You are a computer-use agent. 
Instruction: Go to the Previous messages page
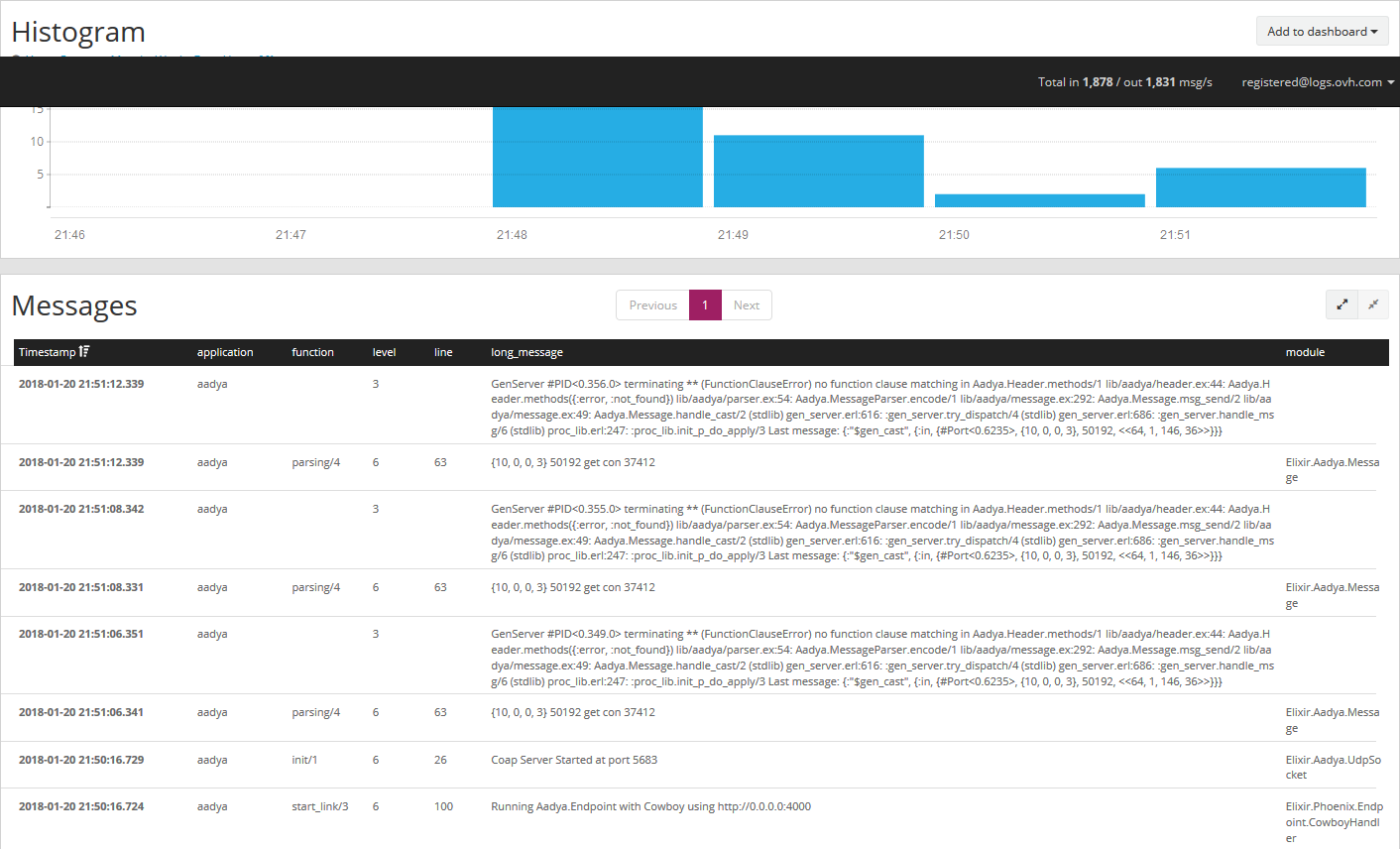(652, 305)
